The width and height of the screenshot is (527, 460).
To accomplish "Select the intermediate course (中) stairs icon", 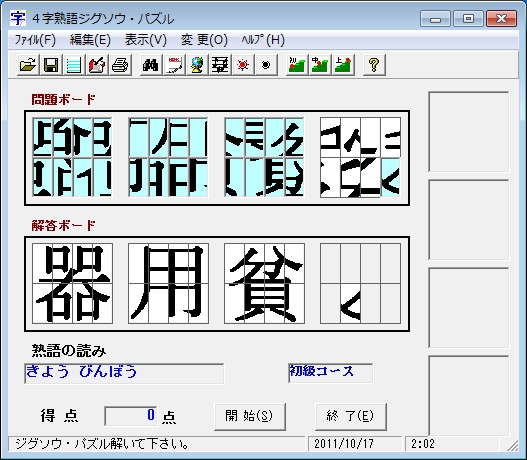I will point(320,65).
